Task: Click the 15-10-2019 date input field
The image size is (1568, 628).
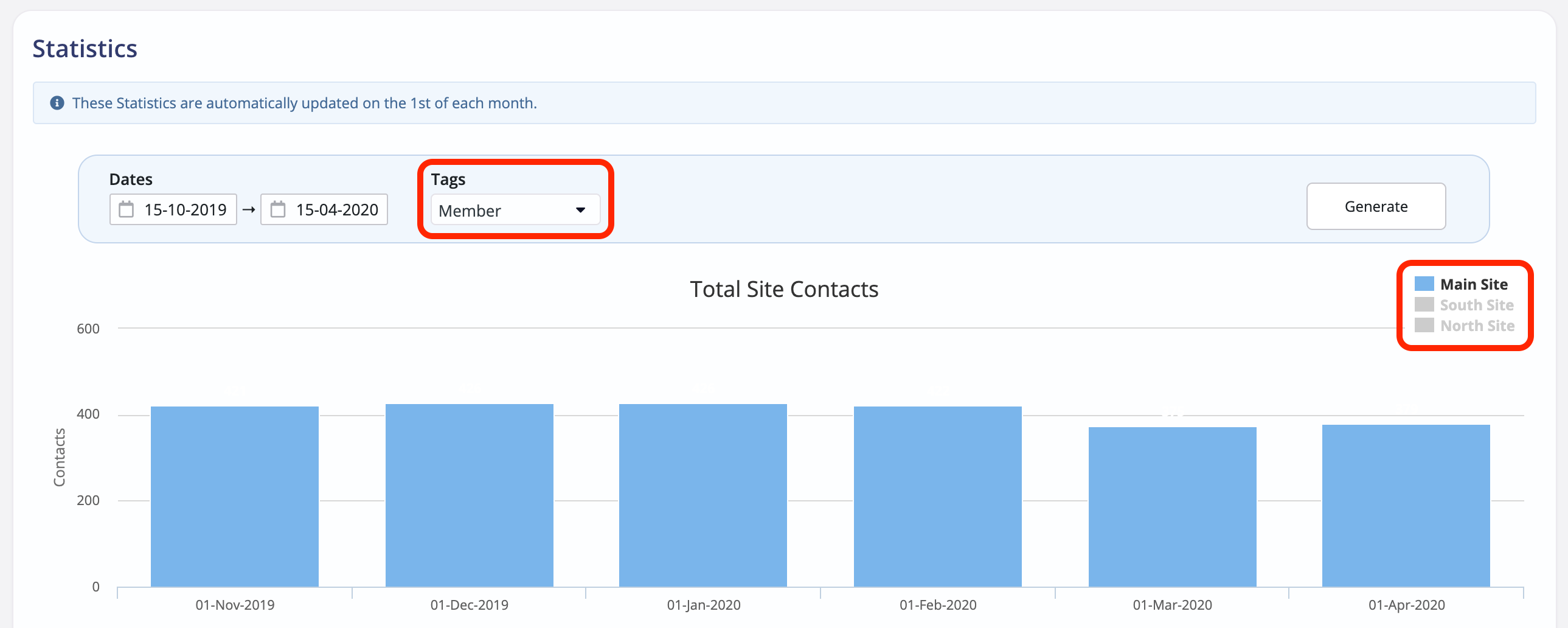Action: [x=186, y=209]
